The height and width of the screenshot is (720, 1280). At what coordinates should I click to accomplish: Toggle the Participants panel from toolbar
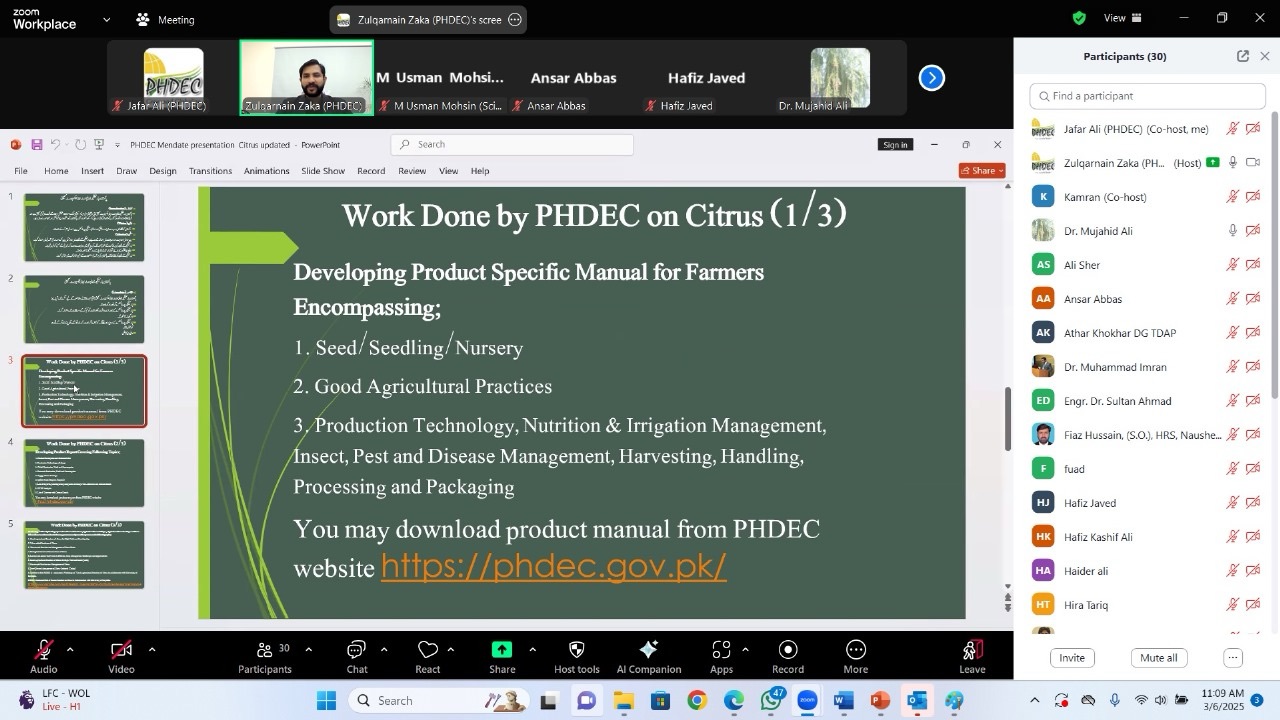[265, 651]
